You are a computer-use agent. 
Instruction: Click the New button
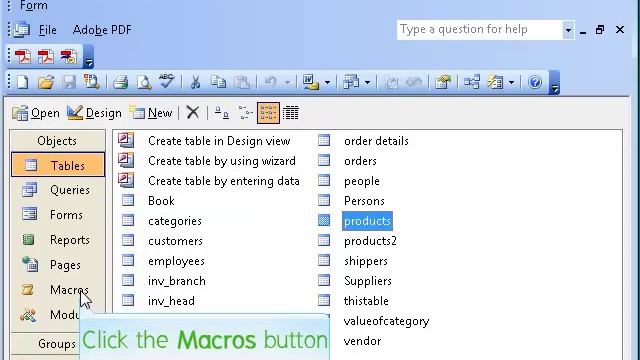tap(151, 113)
